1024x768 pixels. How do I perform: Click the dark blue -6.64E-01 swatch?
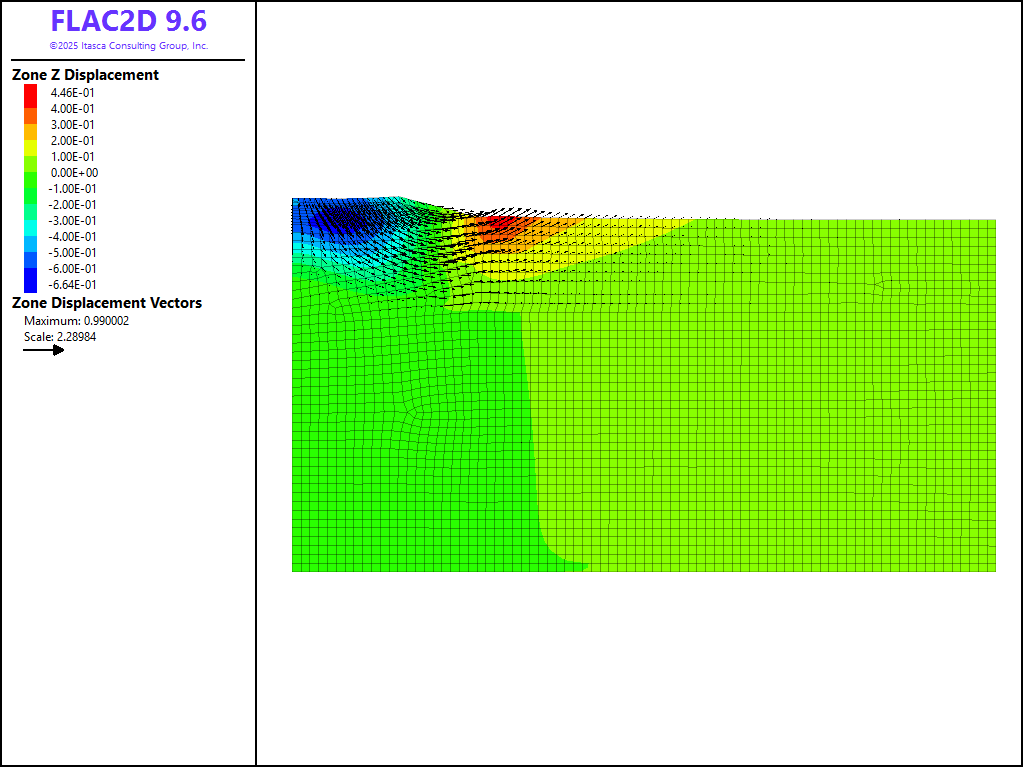click(x=31, y=284)
